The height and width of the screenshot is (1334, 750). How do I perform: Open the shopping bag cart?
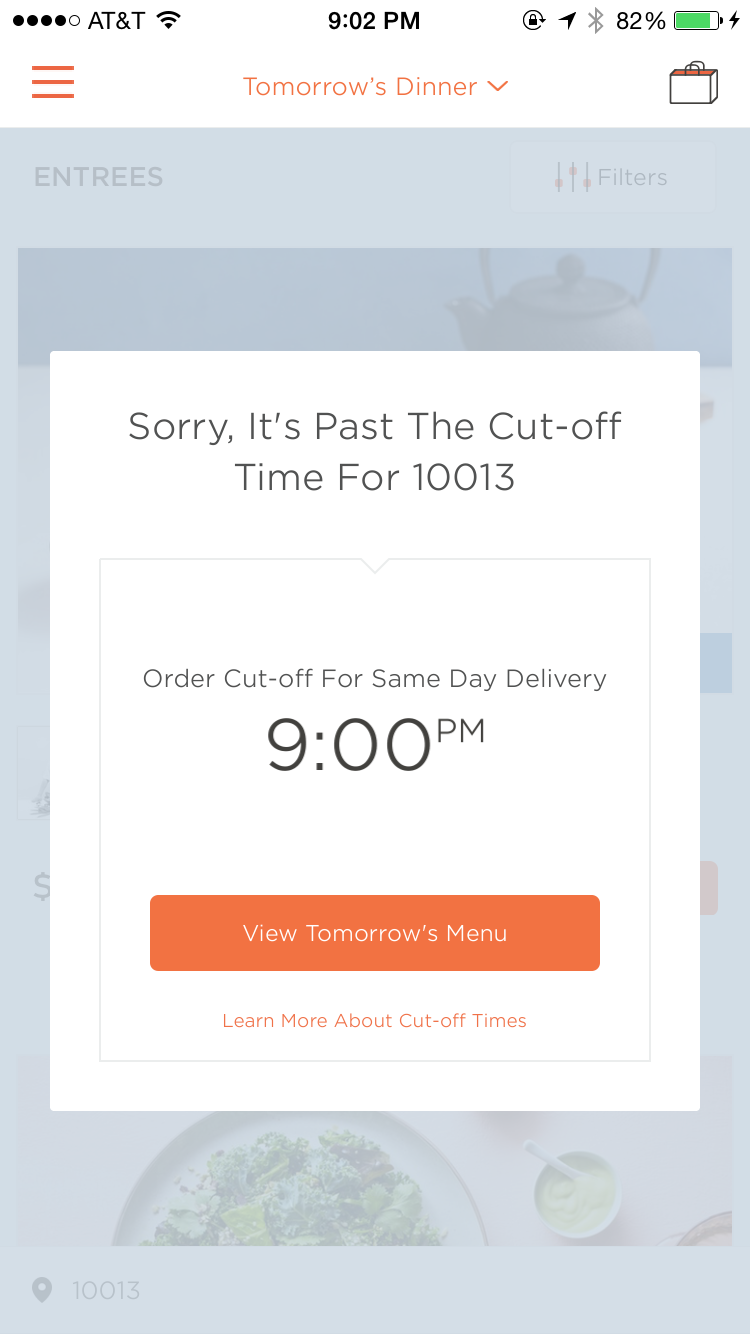pyautogui.click(x=693, y=84)
